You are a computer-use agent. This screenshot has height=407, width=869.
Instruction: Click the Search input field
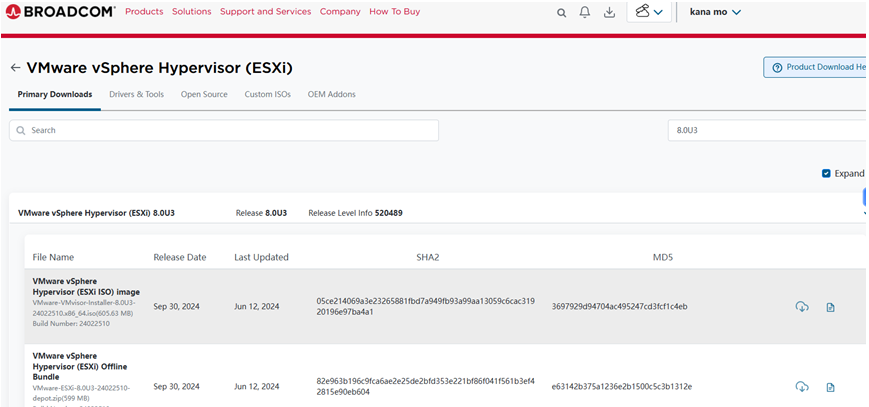[x=224, y=130]
